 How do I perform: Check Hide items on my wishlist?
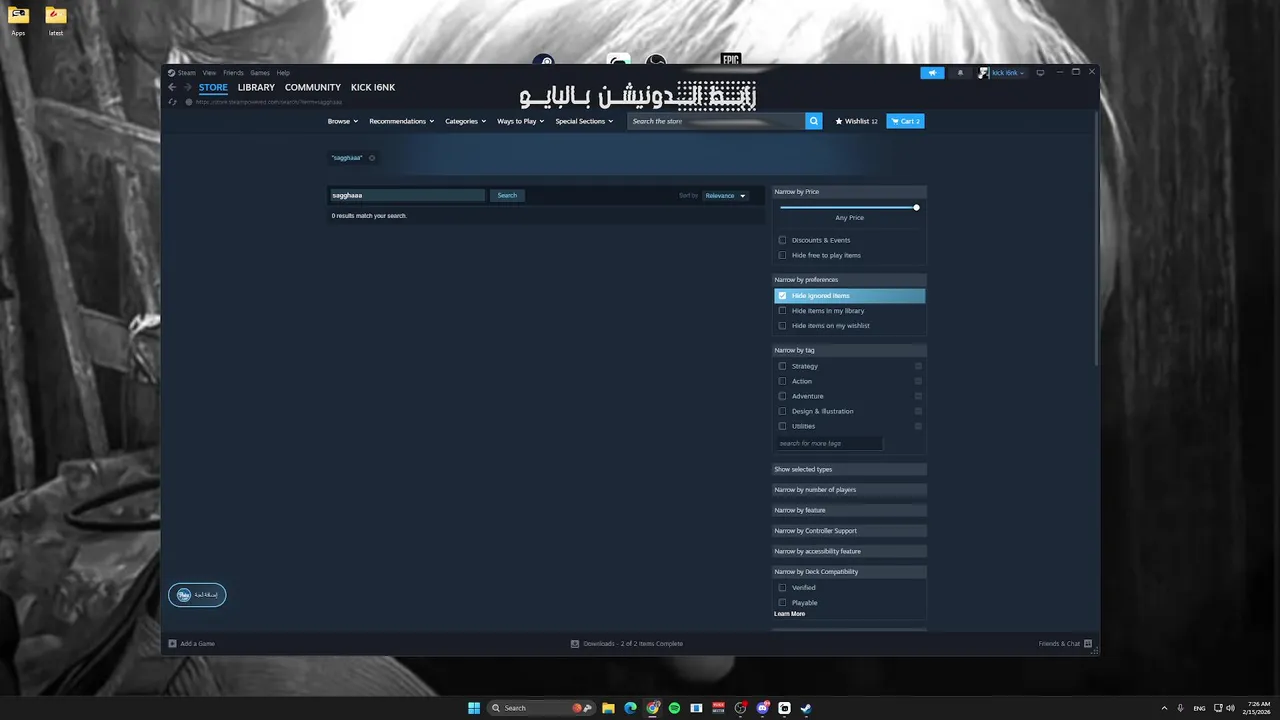[x=782, y=326]
